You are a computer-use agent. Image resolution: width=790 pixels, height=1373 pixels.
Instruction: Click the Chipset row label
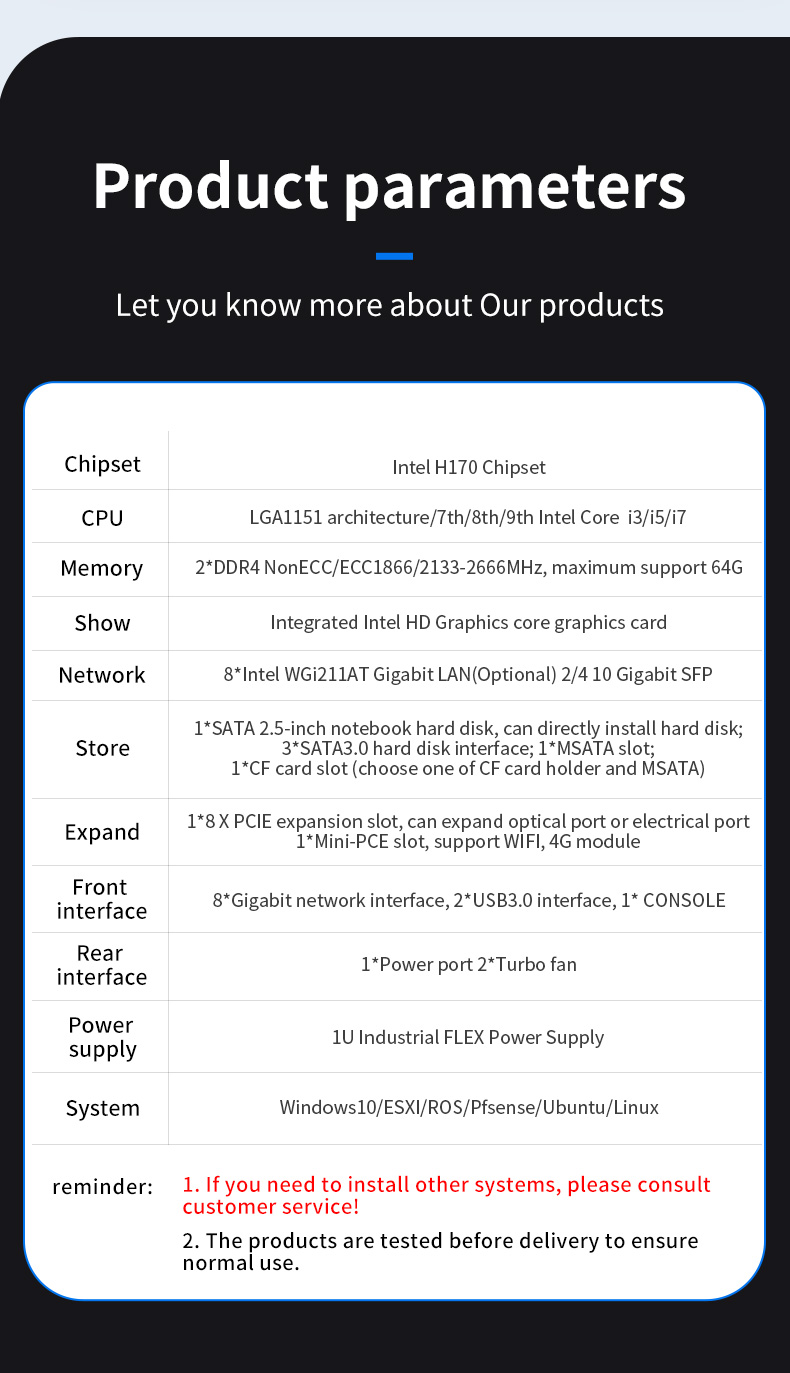(102, 464)
